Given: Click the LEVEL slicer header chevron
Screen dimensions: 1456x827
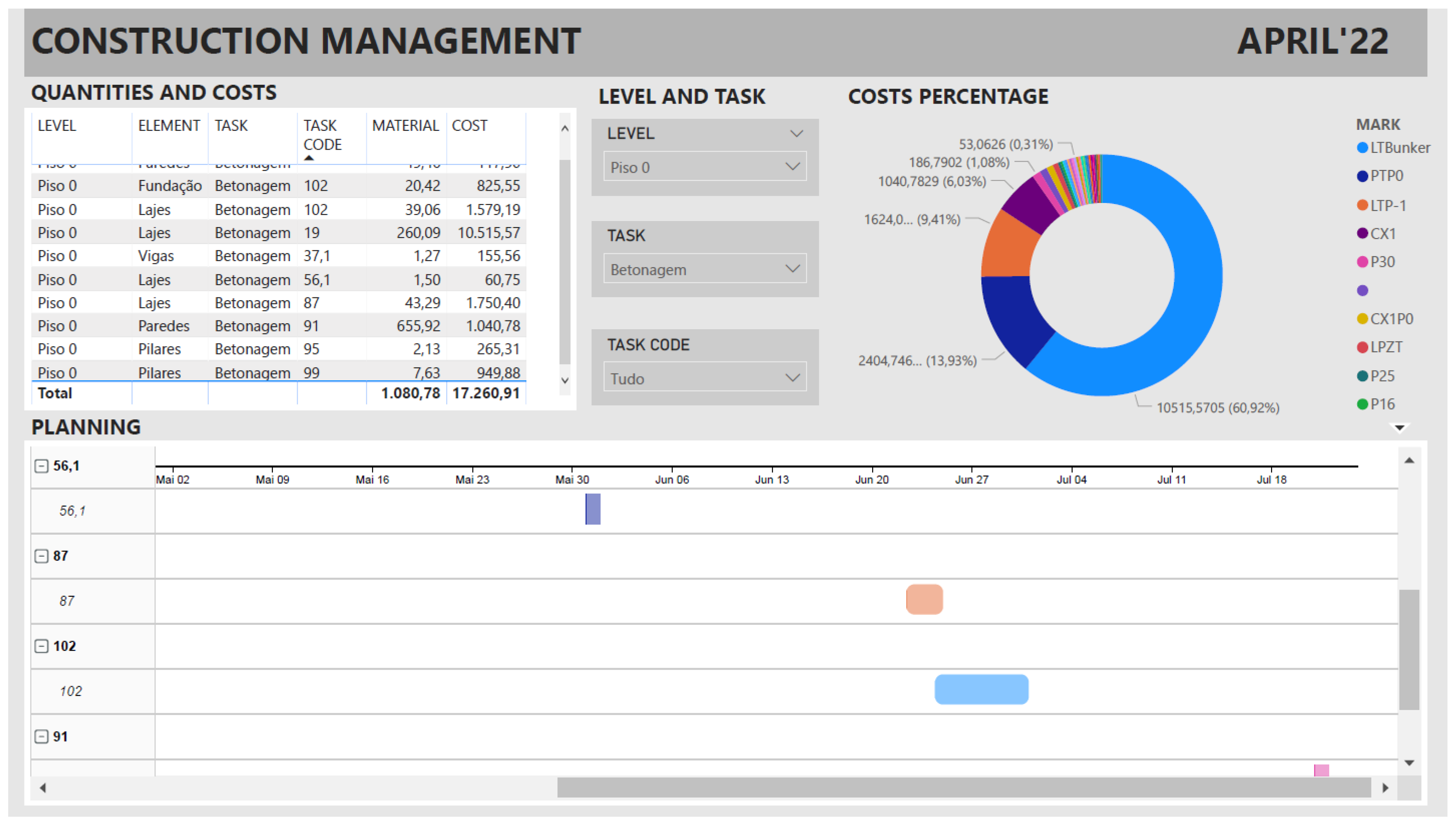Looking at the screenshot, I should 796,133.
